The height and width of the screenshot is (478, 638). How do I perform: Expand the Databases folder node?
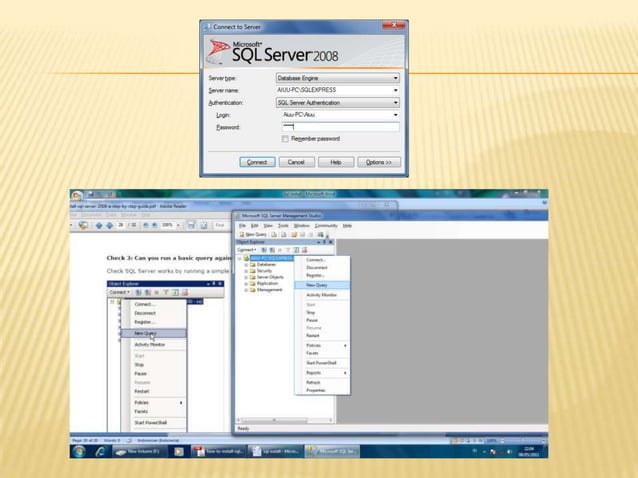coord(246,264)
